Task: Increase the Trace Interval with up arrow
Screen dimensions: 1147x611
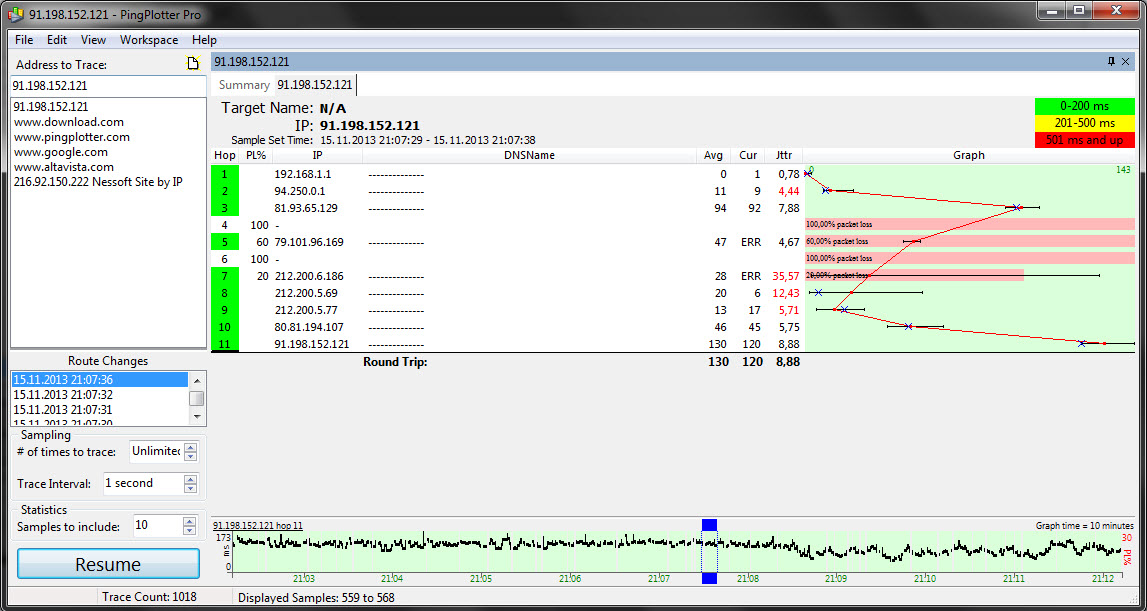Action: [190, 479]
